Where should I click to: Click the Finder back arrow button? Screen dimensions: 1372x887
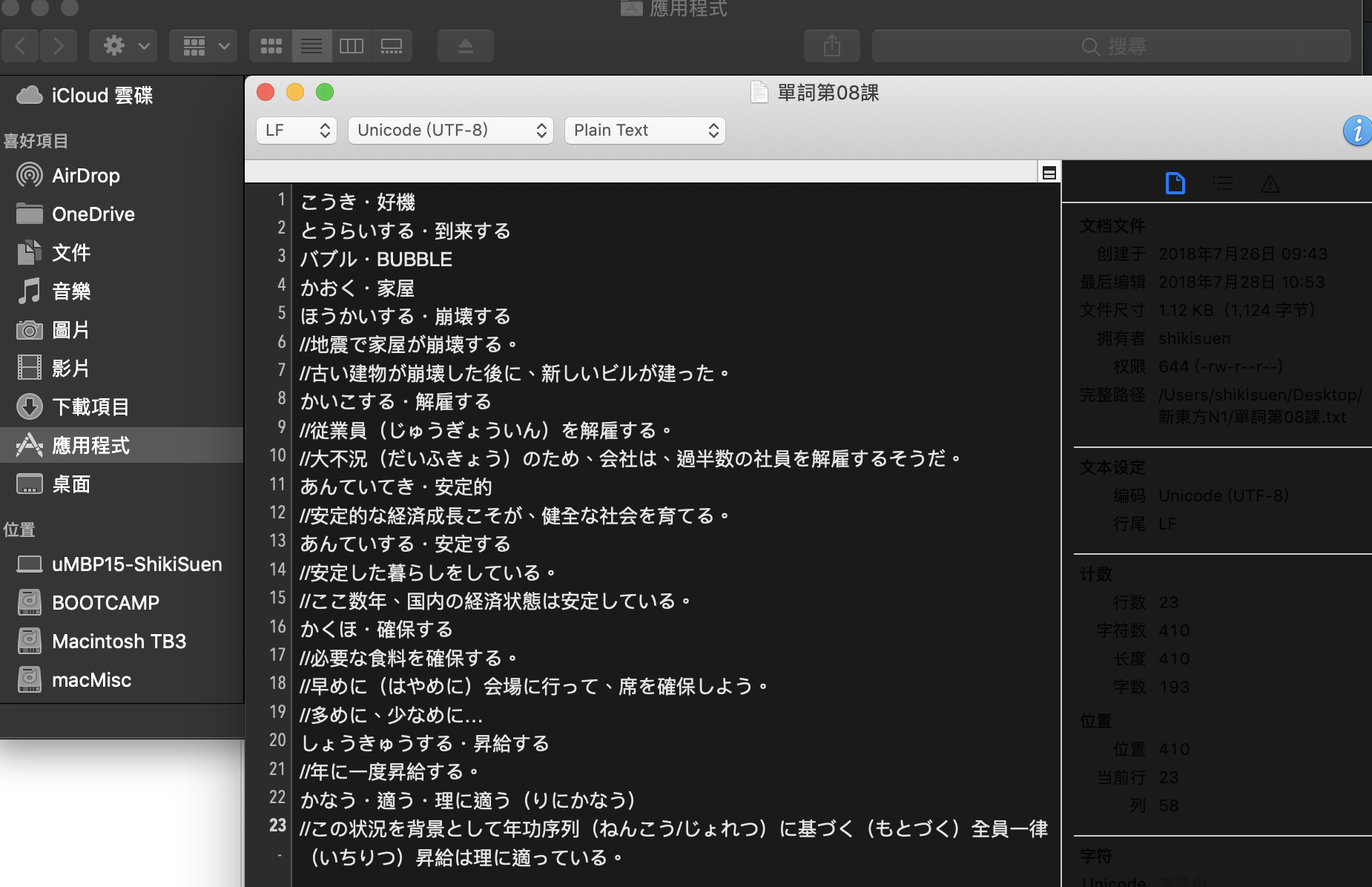[x=21, y=46]
